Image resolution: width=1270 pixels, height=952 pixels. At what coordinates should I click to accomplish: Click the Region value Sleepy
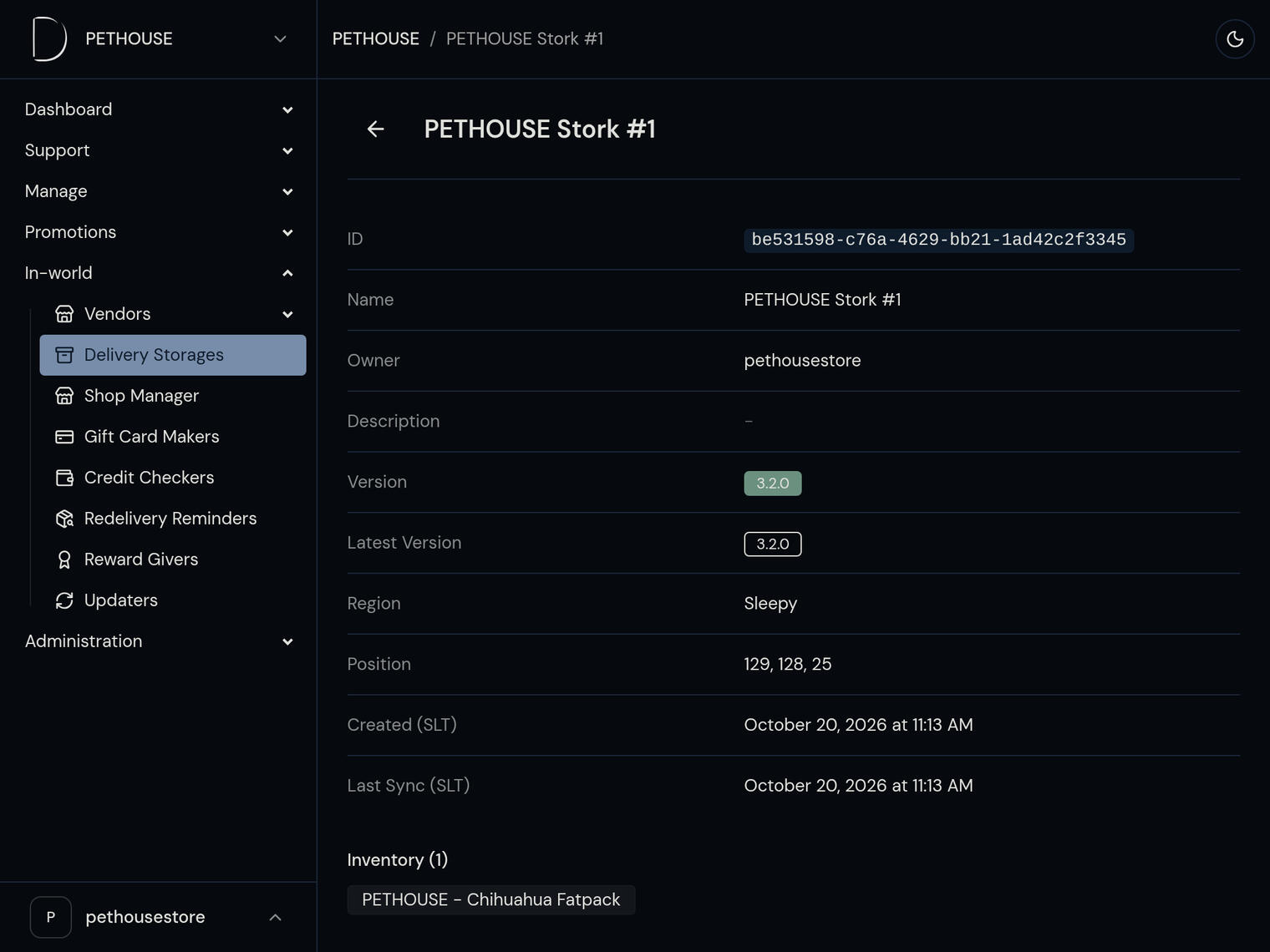tap(770, 604)
